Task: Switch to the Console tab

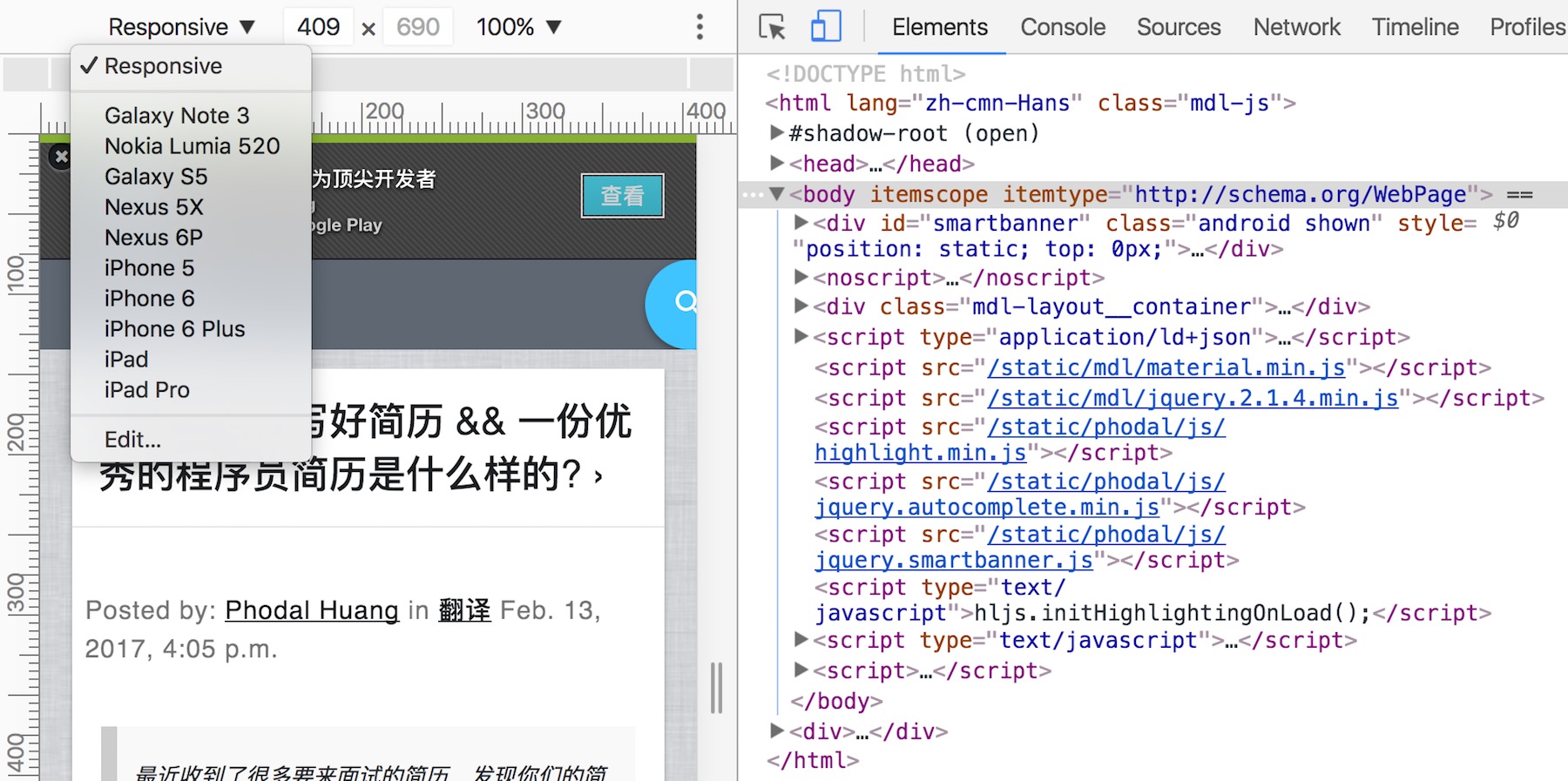Action: [1063, 27]
